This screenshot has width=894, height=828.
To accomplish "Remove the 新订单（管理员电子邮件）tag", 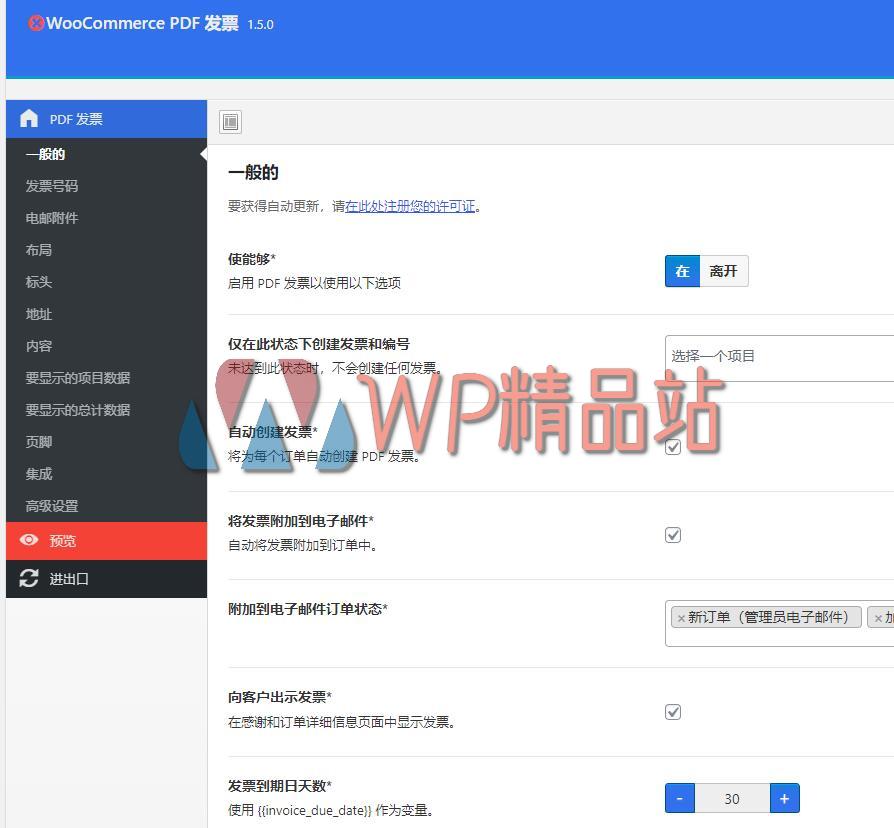I will [679, 617].
